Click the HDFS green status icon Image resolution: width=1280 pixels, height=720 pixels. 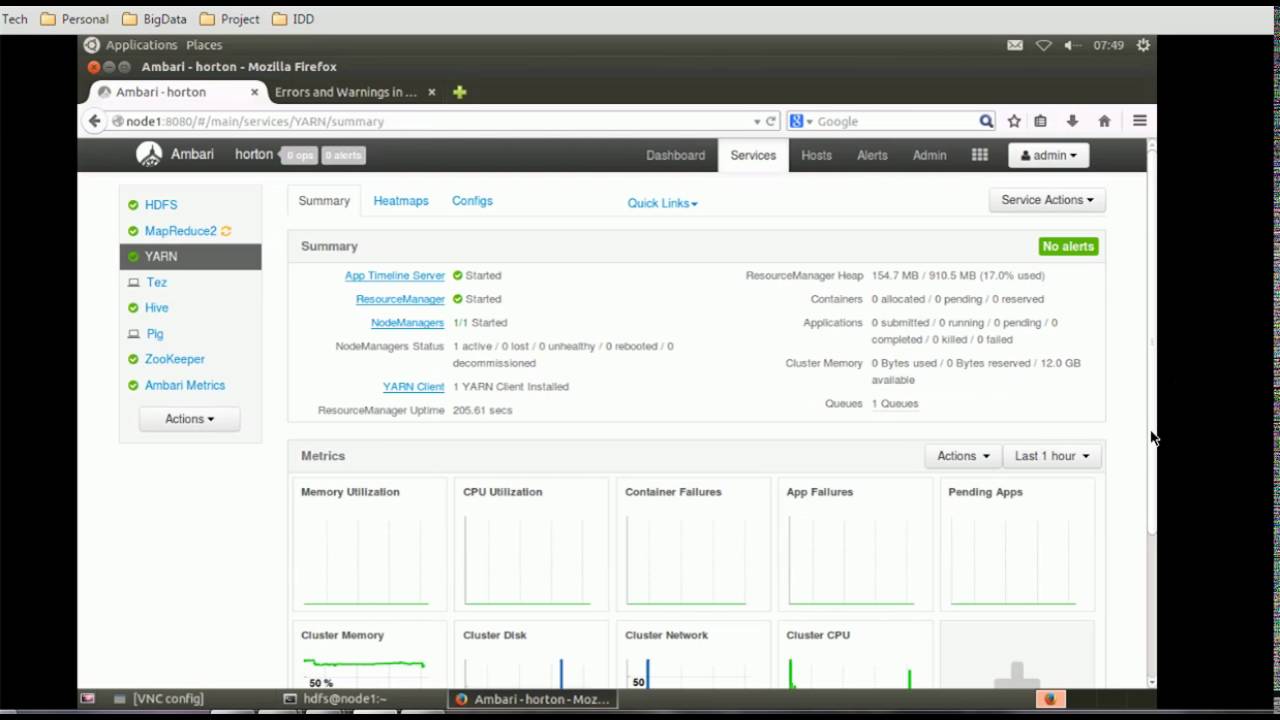tap(133, 205)
